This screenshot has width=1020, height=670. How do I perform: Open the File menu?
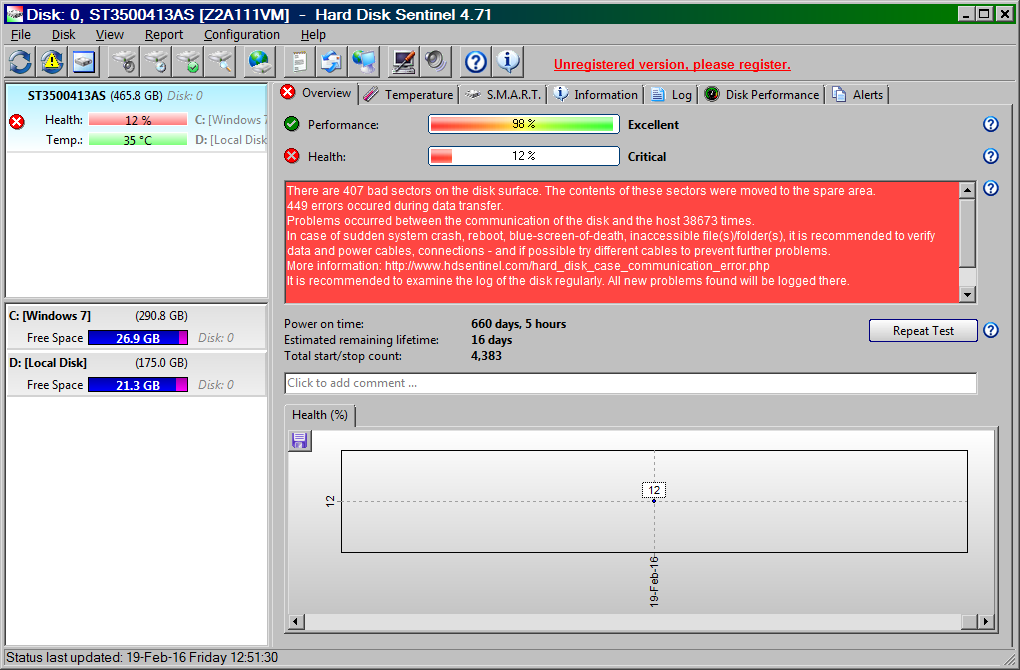[x=21, y=34]
